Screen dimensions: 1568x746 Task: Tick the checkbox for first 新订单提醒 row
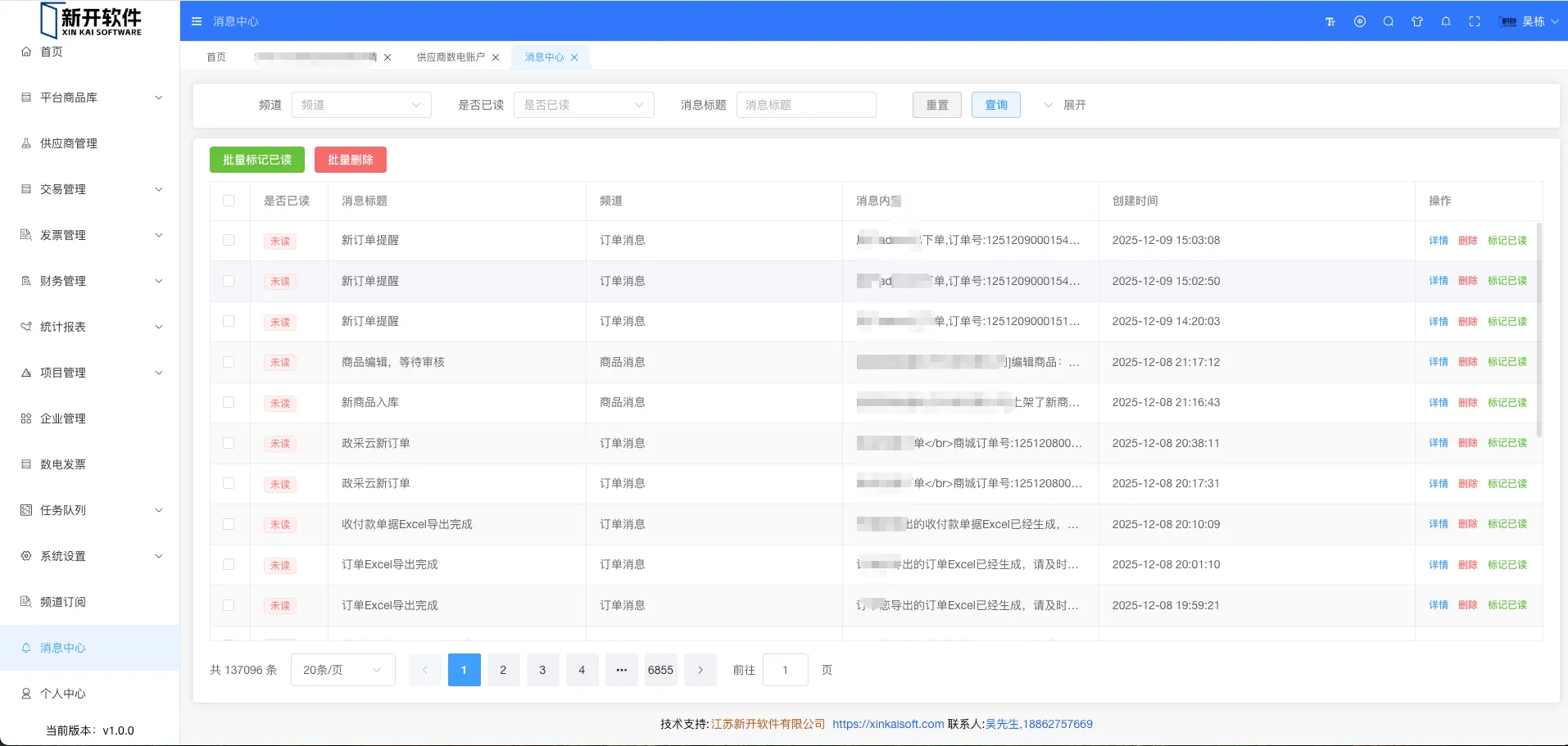coord(229,240)
